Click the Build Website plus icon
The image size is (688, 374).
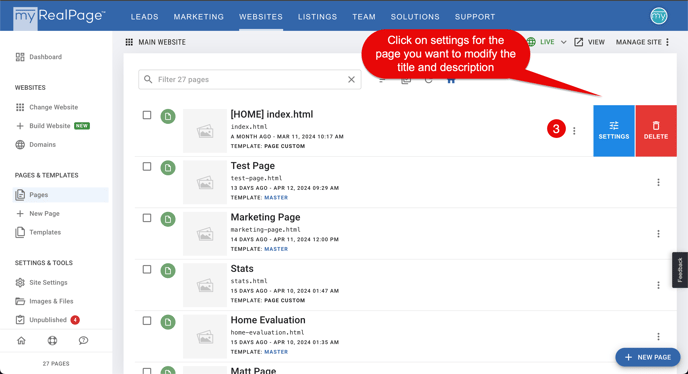pos(20,126)
